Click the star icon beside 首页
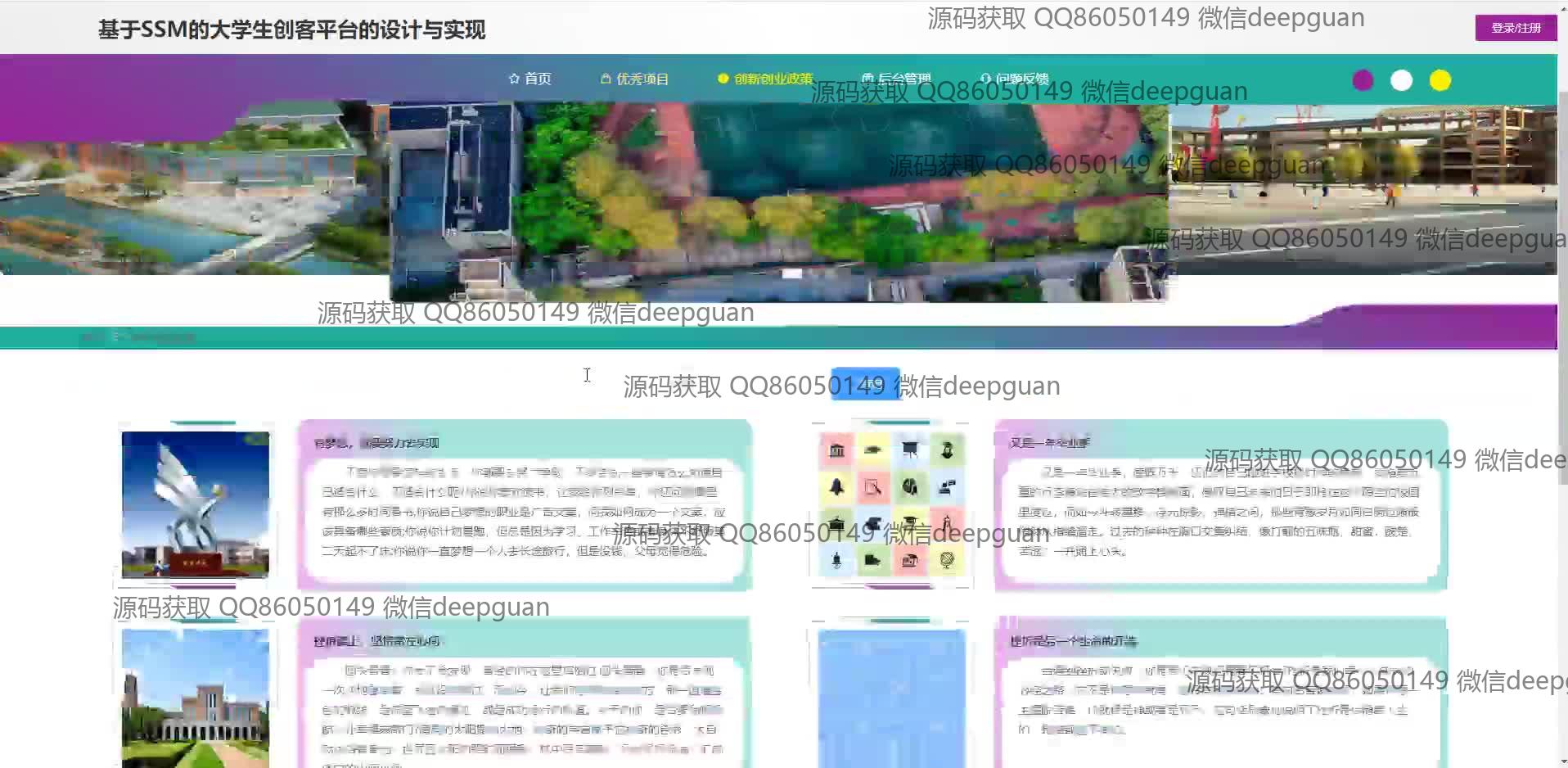 514,79
